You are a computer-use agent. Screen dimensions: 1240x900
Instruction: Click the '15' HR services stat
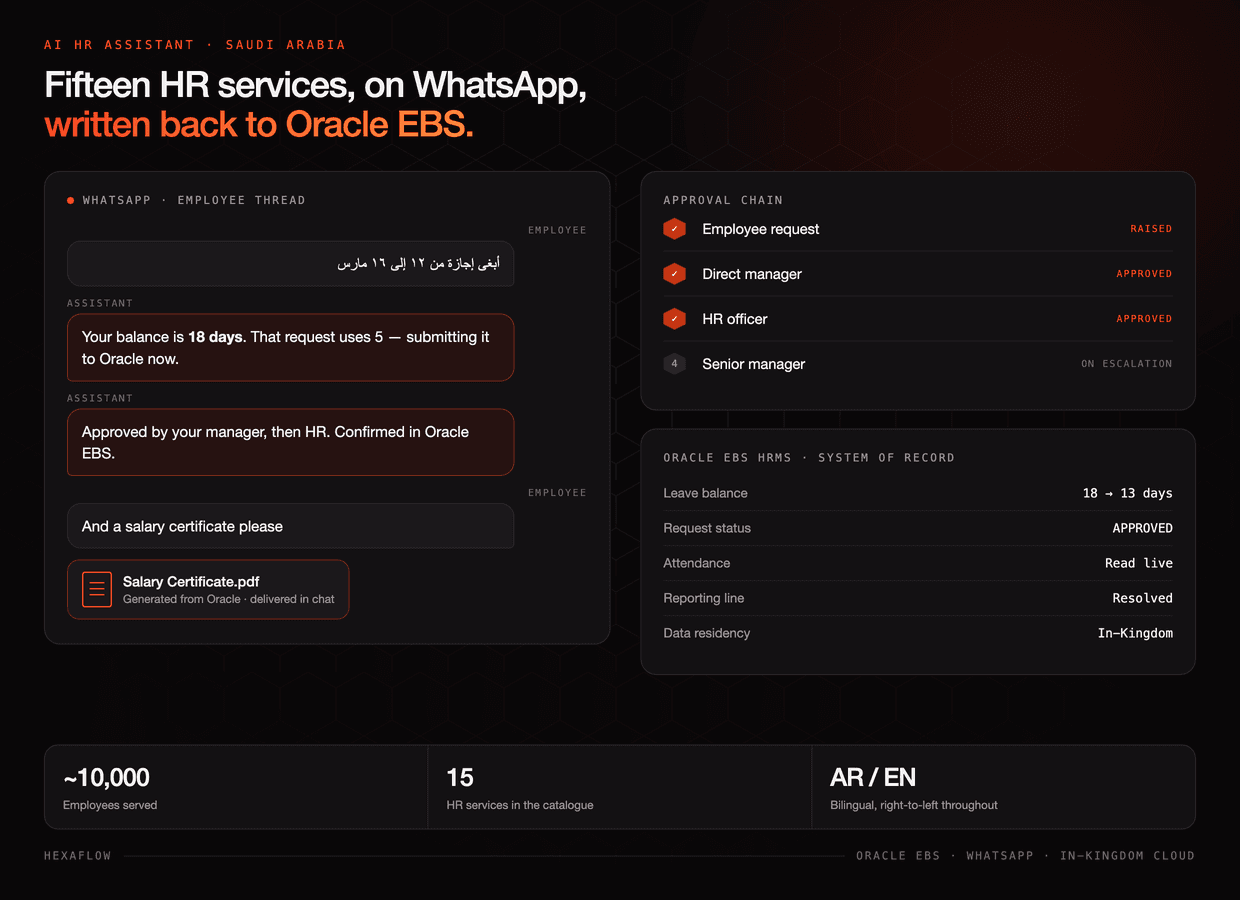point(460,777)
